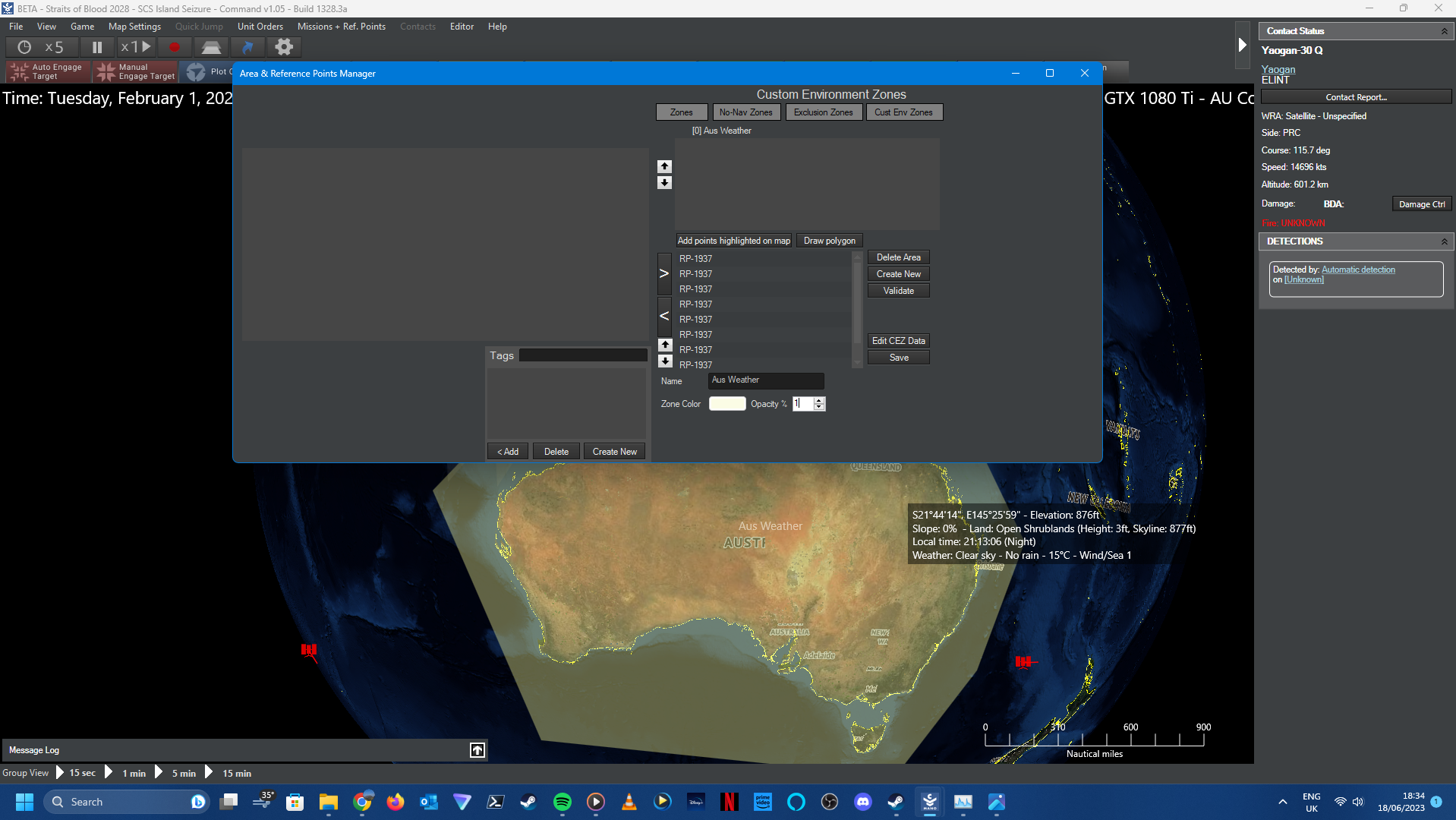Open the gear settings toolbar icon
The image size is (1456, 820).
284,47
